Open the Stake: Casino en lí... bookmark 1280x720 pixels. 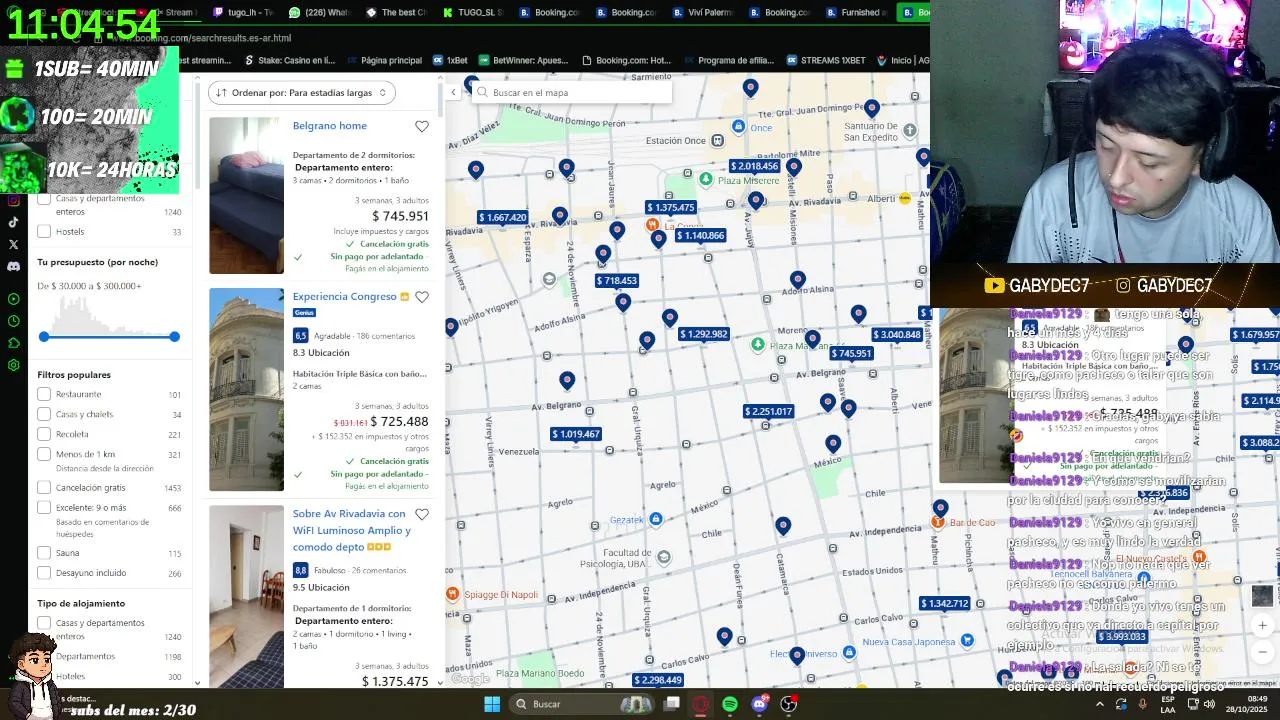(289, 60)
